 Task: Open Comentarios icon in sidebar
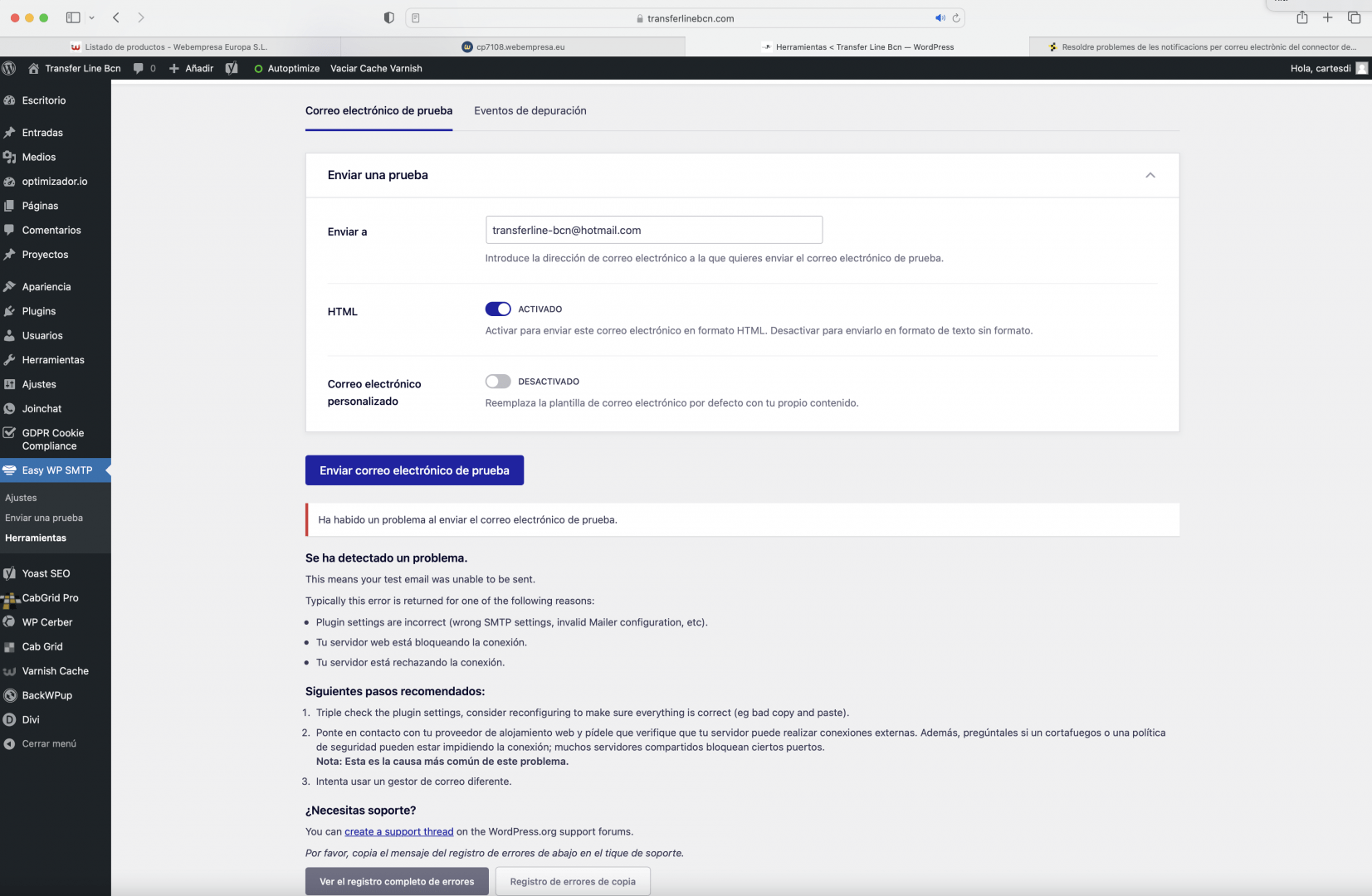[10, 230]
